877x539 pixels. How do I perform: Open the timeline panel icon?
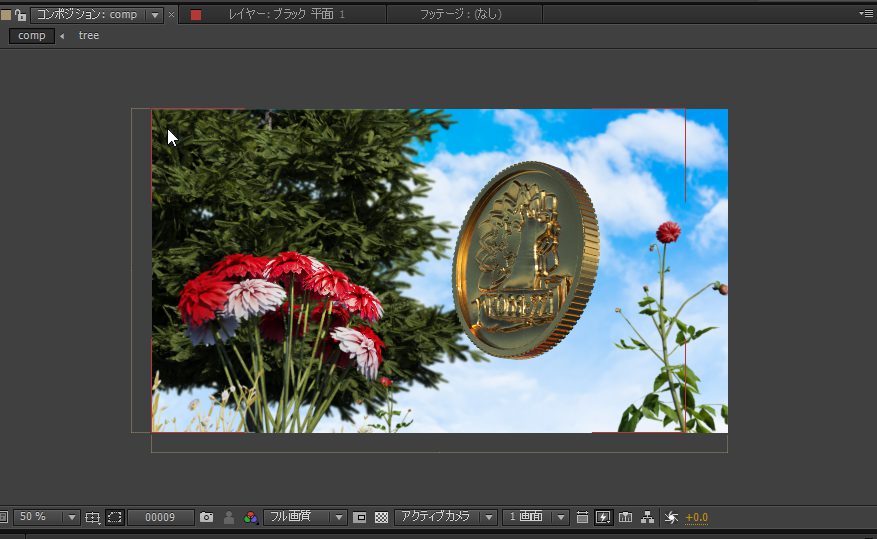[x=626, y=517]
